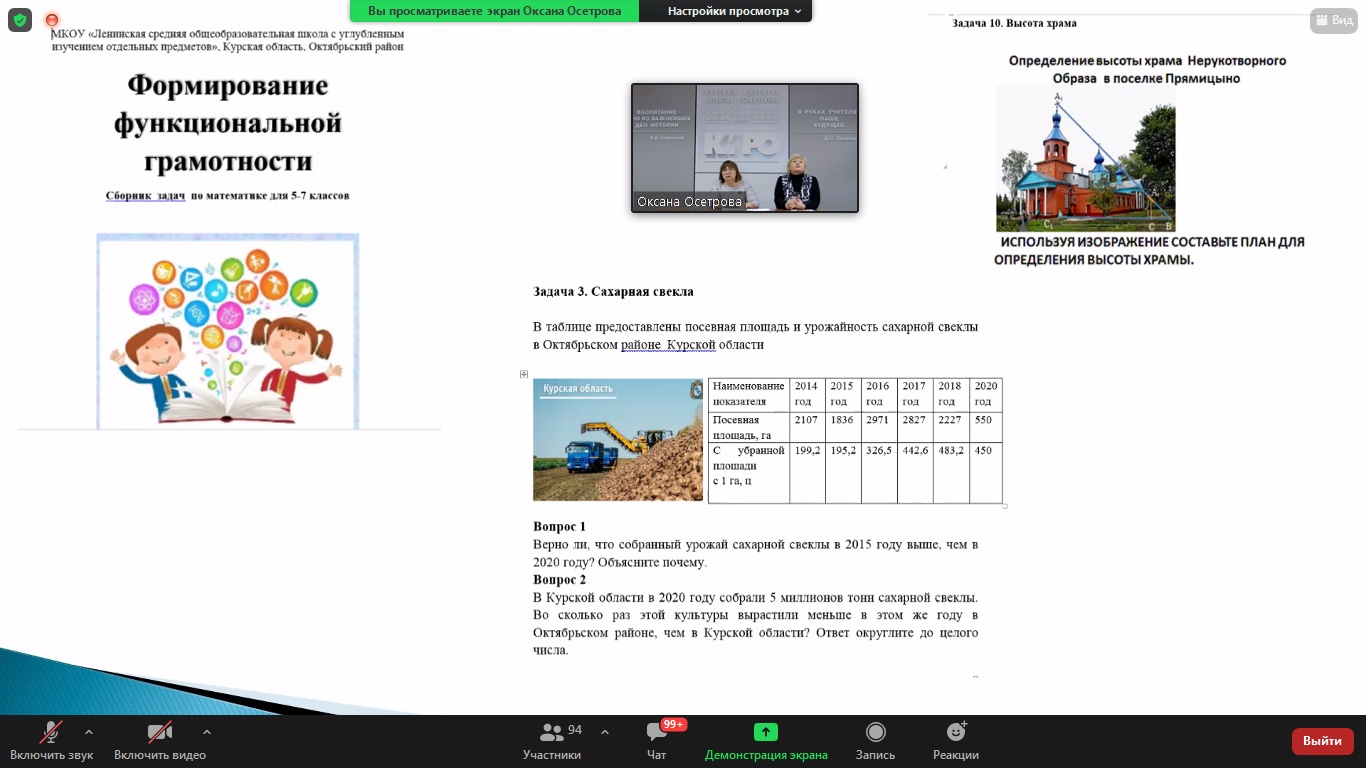Click table cell 2227 for 2018
The image size is (1366, 768).
click(951, 427)
